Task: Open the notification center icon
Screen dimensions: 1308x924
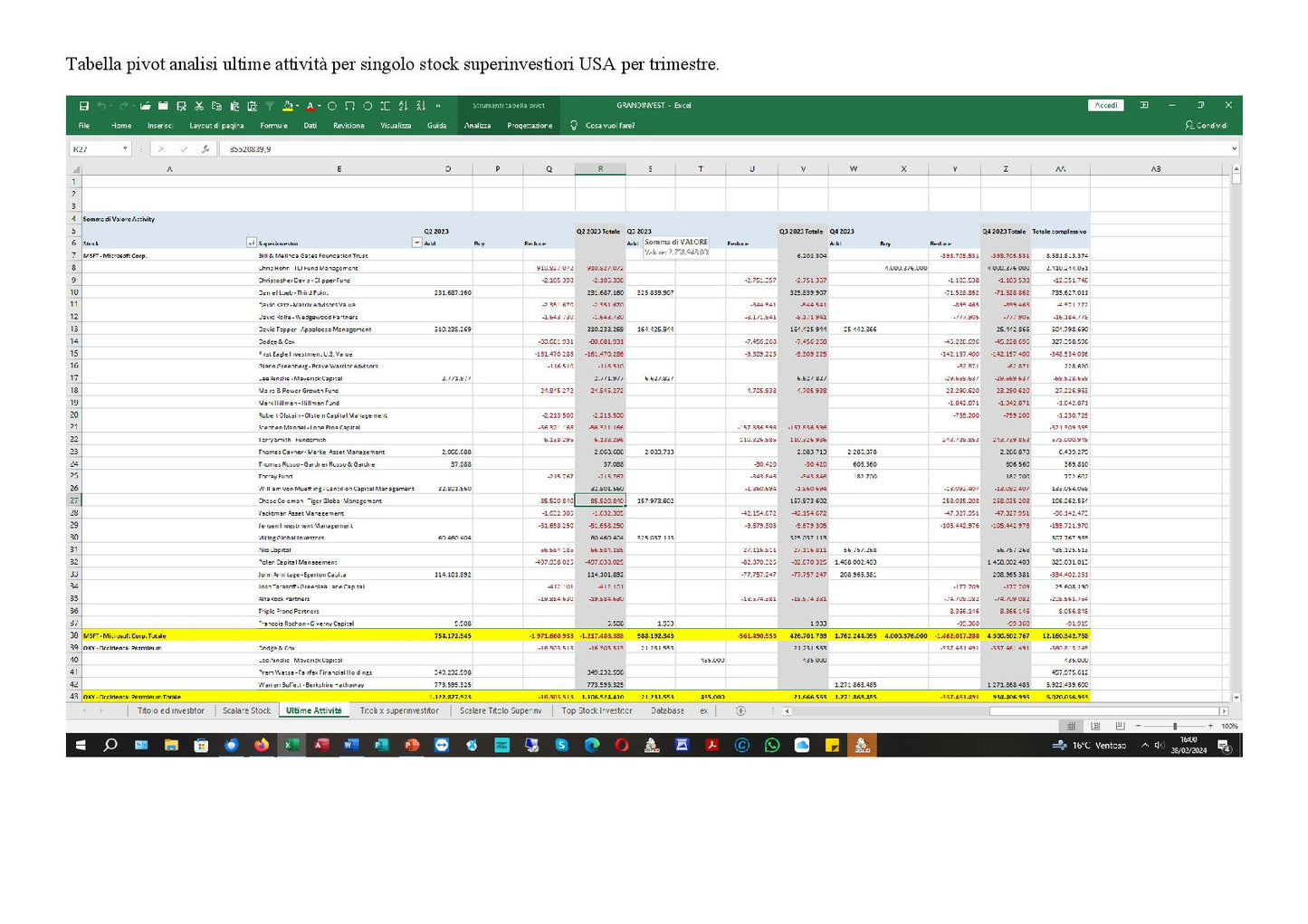Action: point(1224,746)
